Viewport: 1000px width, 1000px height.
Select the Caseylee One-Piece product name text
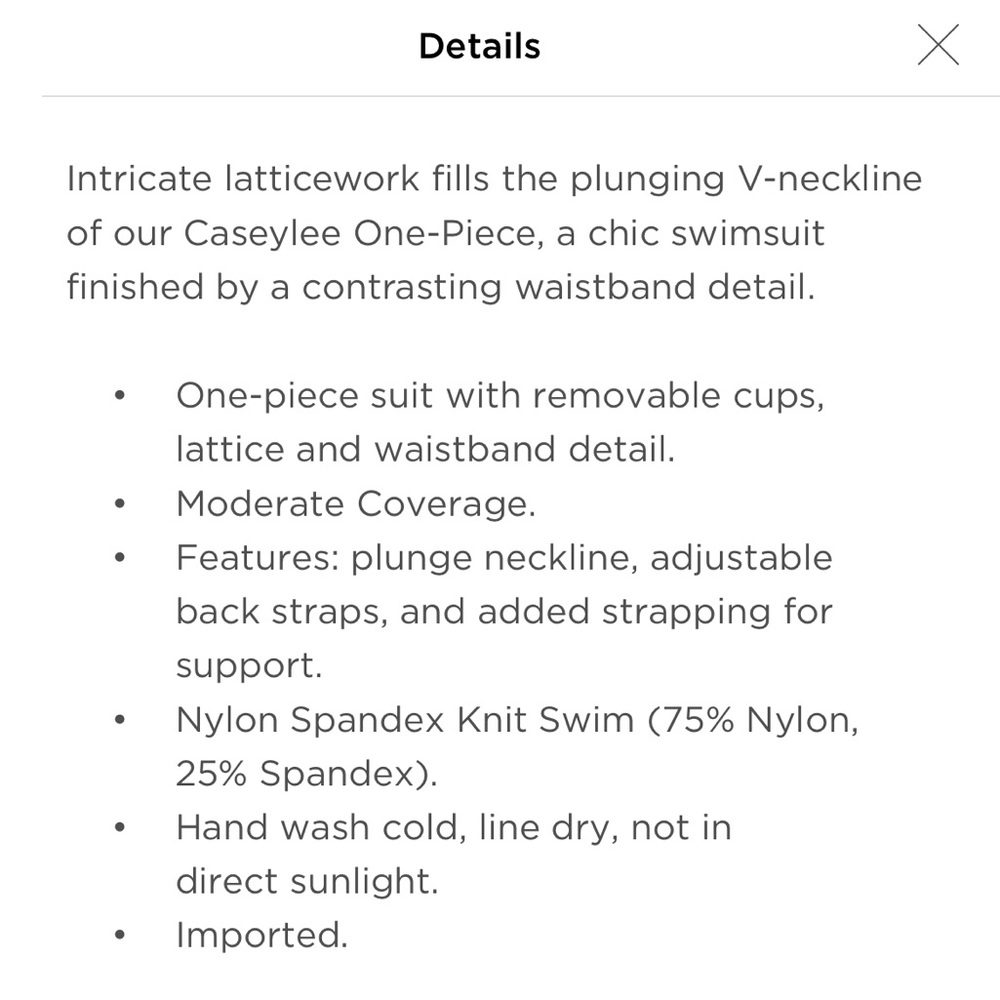(359, 233)
